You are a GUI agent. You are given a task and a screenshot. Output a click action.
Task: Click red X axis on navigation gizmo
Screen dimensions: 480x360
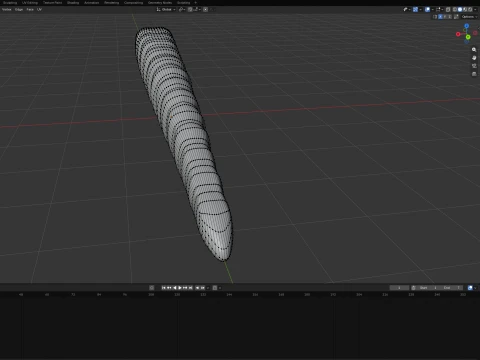click(458, 34)
